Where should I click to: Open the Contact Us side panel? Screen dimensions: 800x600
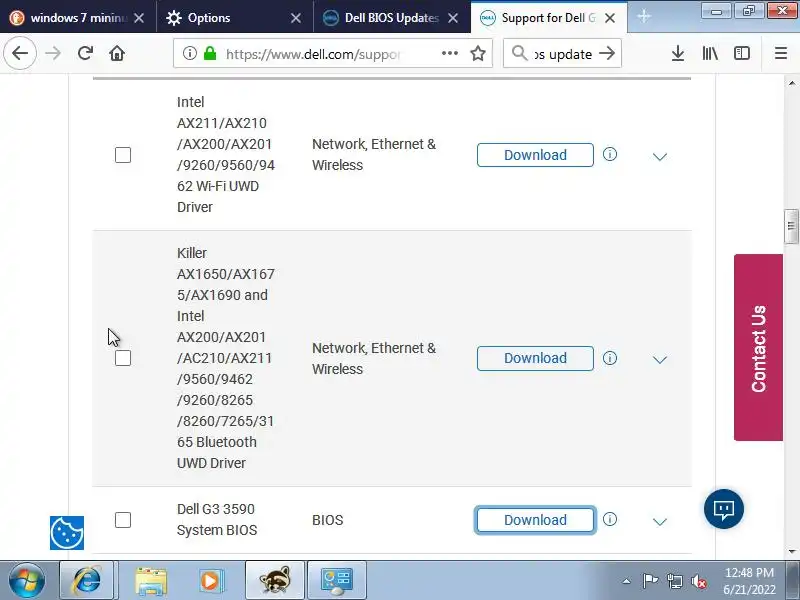[758, 347]
